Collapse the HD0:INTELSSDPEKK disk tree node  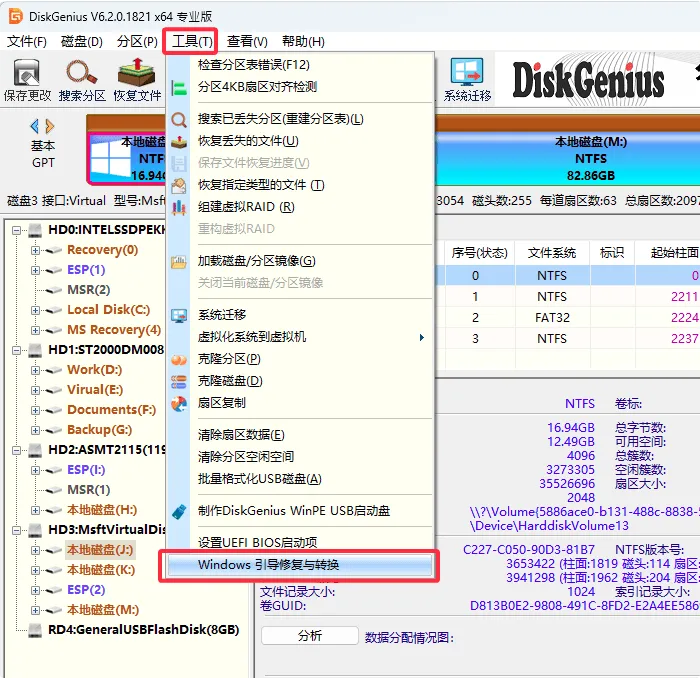coord(17,230)
